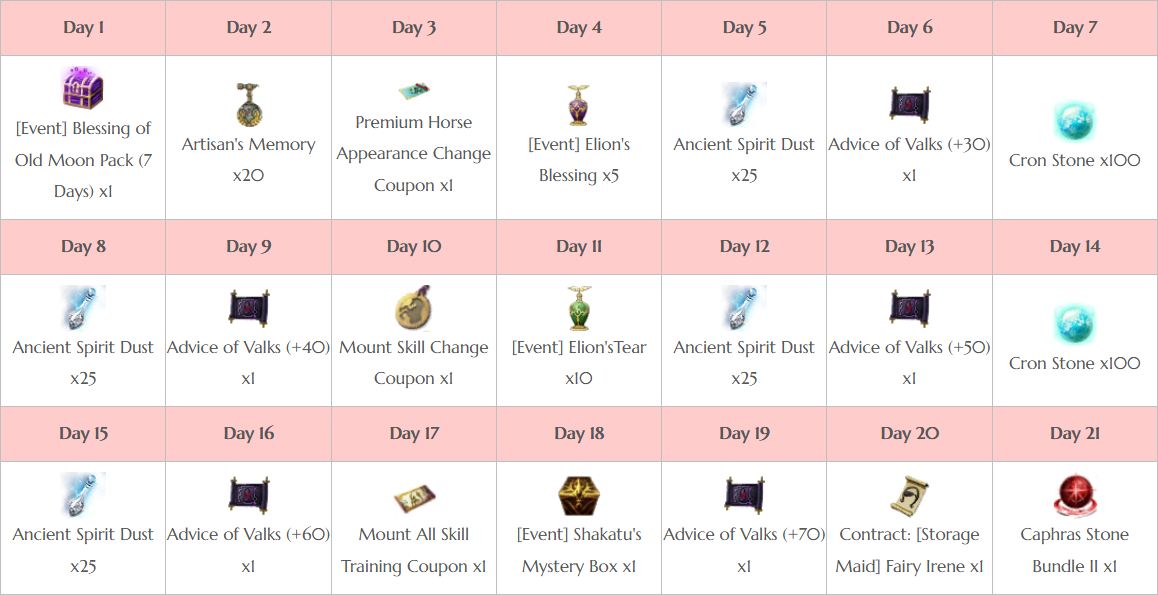
Task: Click the green Elion's Tear vase icon
Action: coord(578,308)
